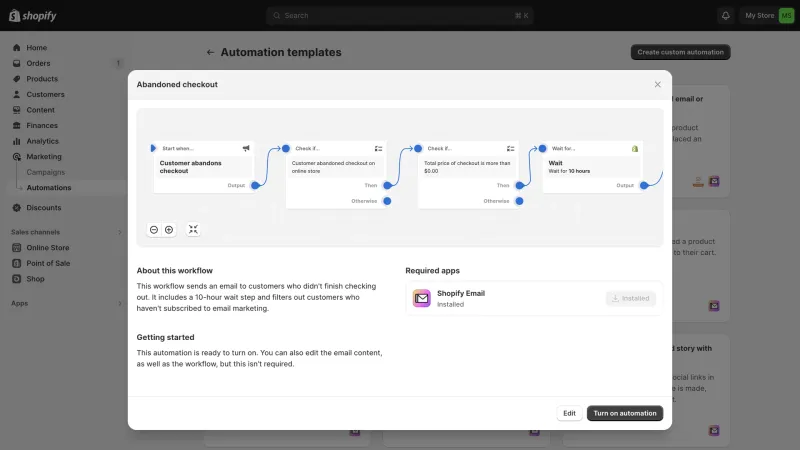Image resolution: width=800 pixels, height=450 pixels.
Task: Click Otherwise connector on Total price check node
Action: pos(519,201)
